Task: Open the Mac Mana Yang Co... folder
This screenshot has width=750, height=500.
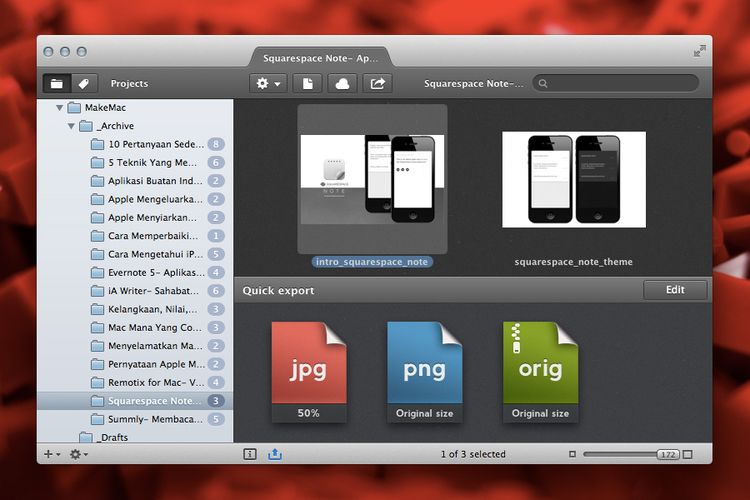Action: [x=135, y=328]
